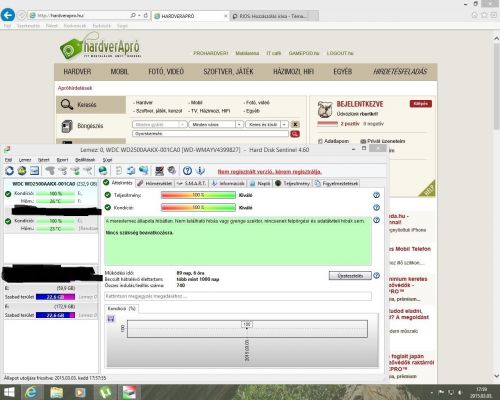Switch to the second browser tab
Screen dimensions: 500x400
[x=274, y=16]
